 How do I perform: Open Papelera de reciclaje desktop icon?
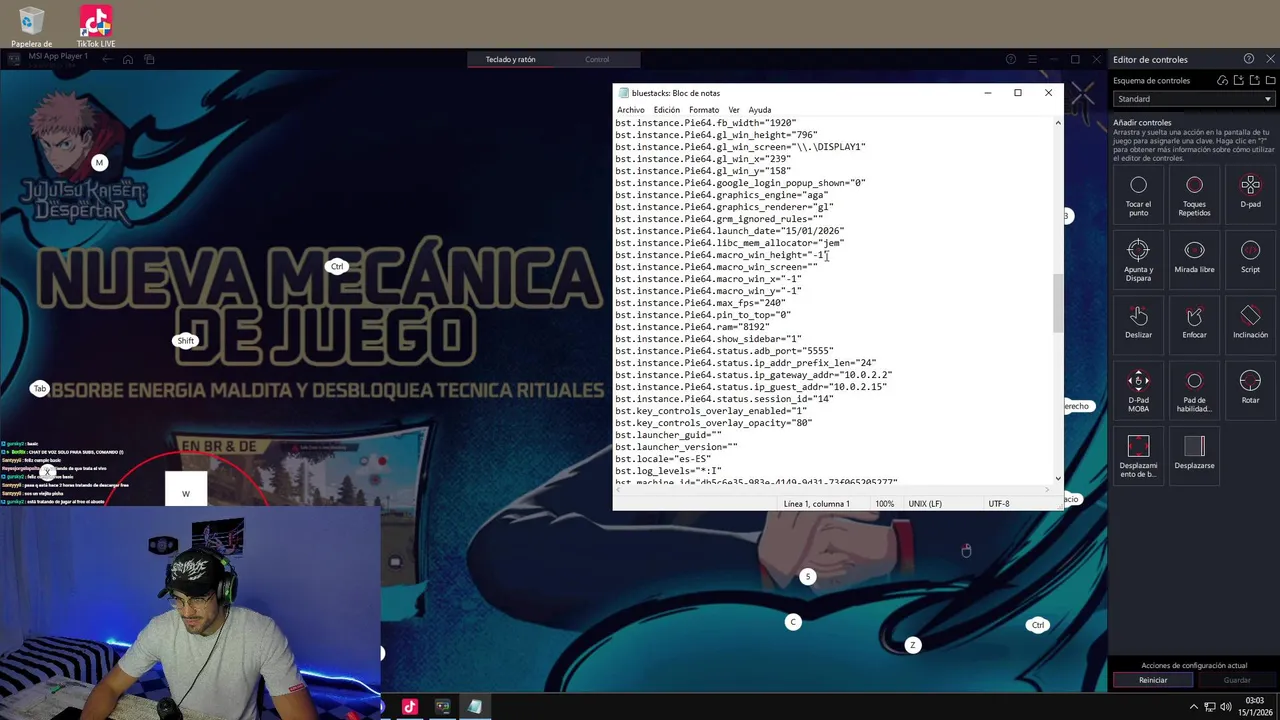31,27
